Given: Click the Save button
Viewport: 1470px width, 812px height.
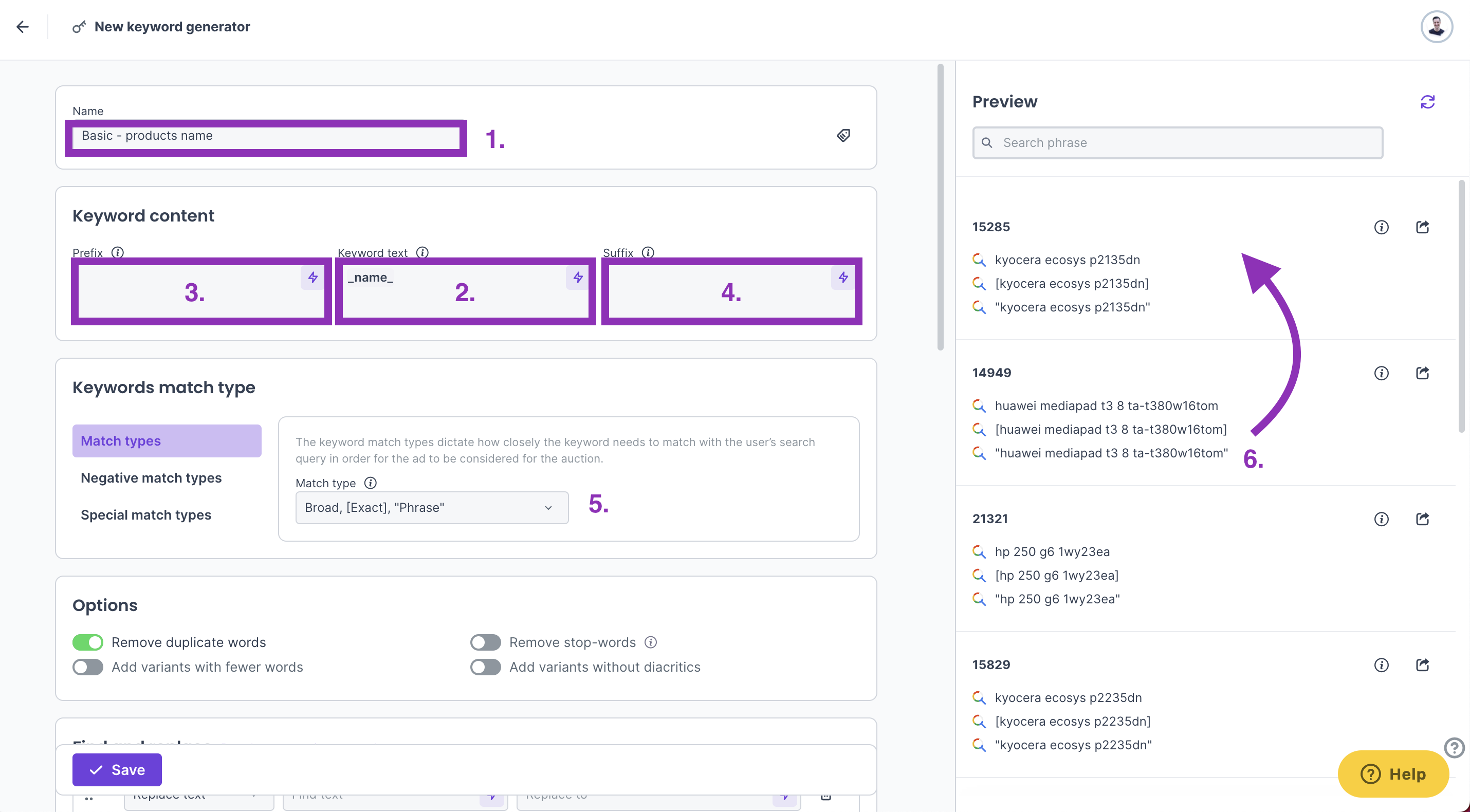Looking at the screenshot, I should tap(117, 770).
